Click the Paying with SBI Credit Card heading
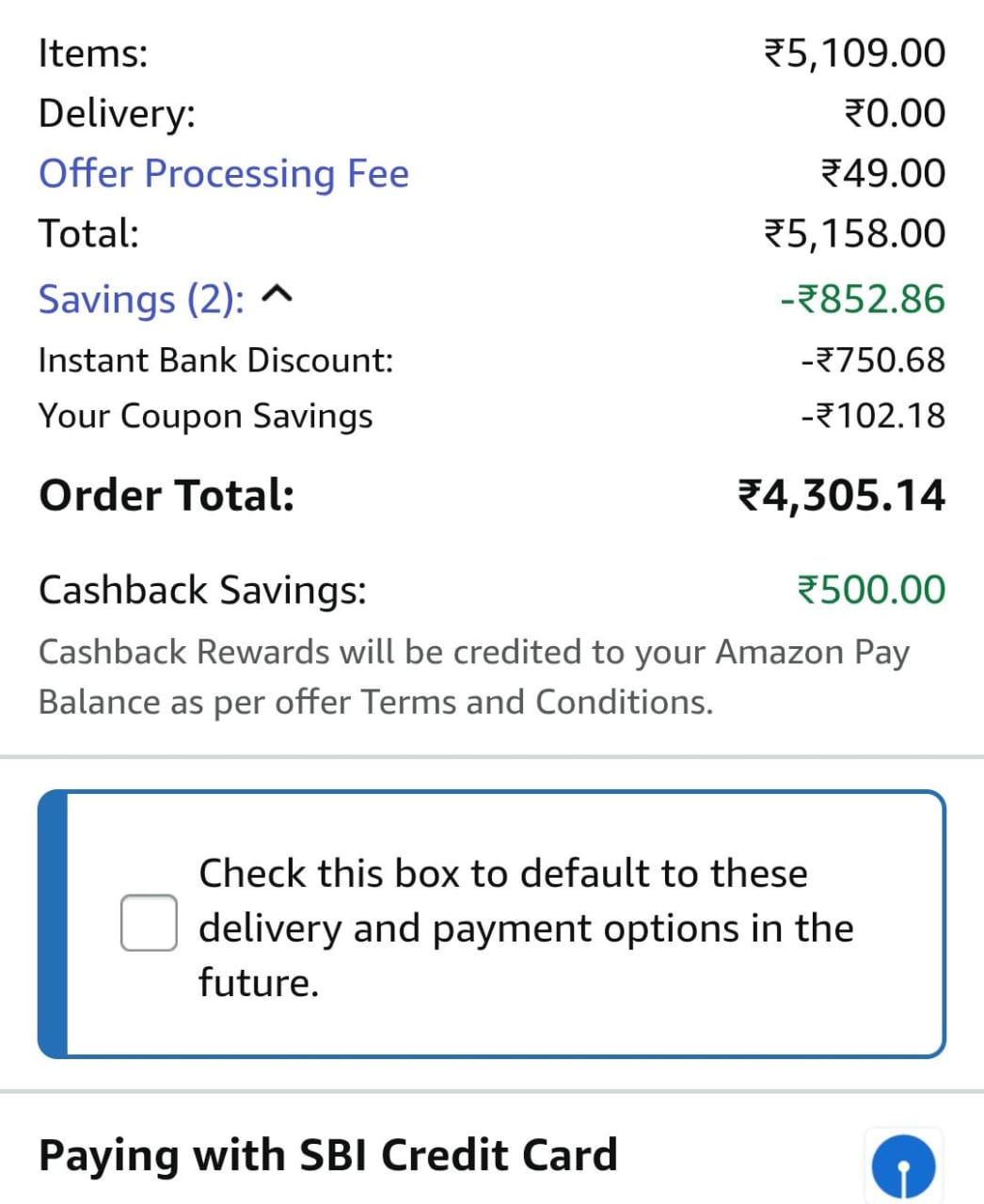The height and width of the screenshot is (1204, 984). click(x=327, y=1155)
